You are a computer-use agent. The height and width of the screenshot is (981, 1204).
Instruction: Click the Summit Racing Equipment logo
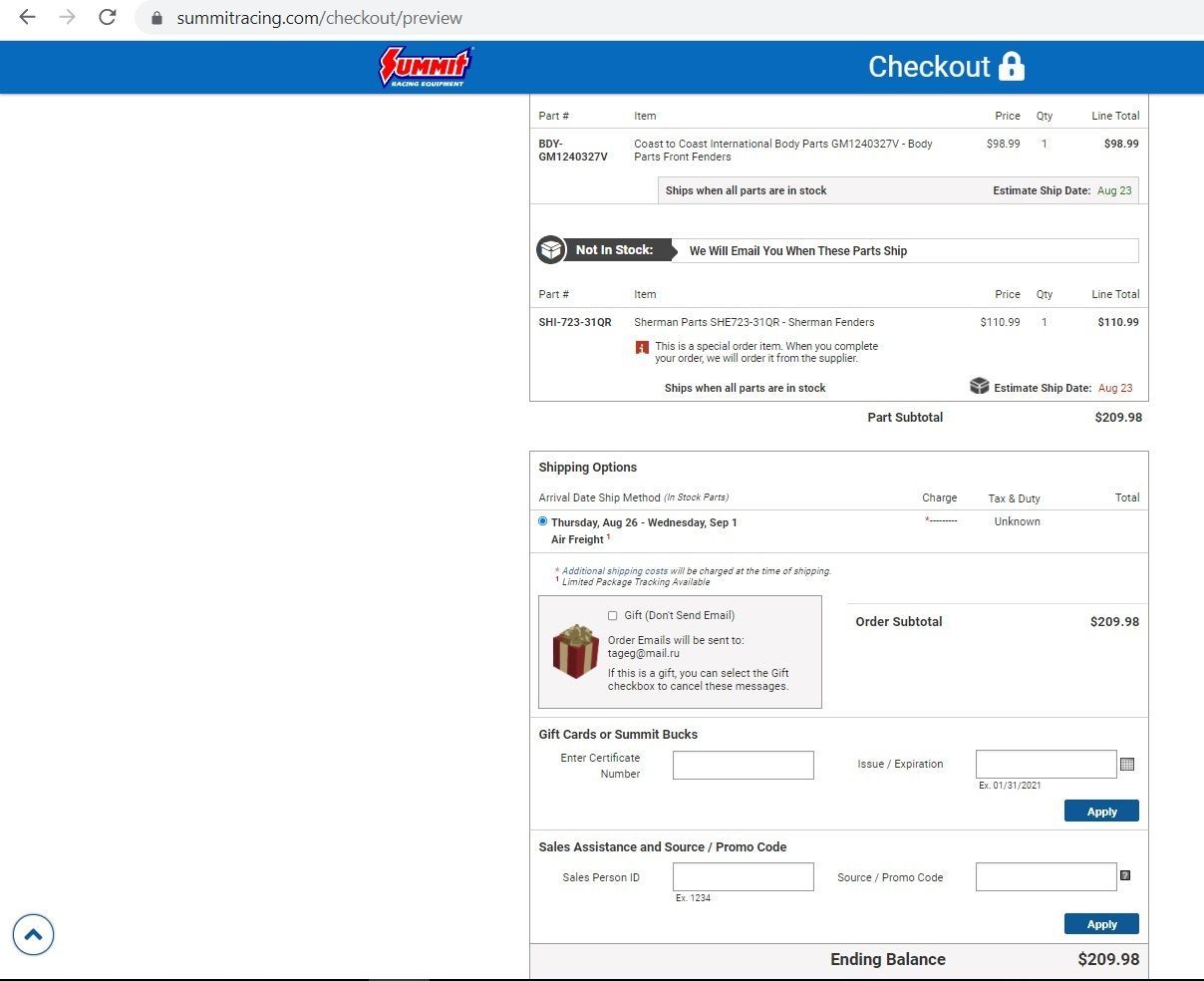coord(426,67)
